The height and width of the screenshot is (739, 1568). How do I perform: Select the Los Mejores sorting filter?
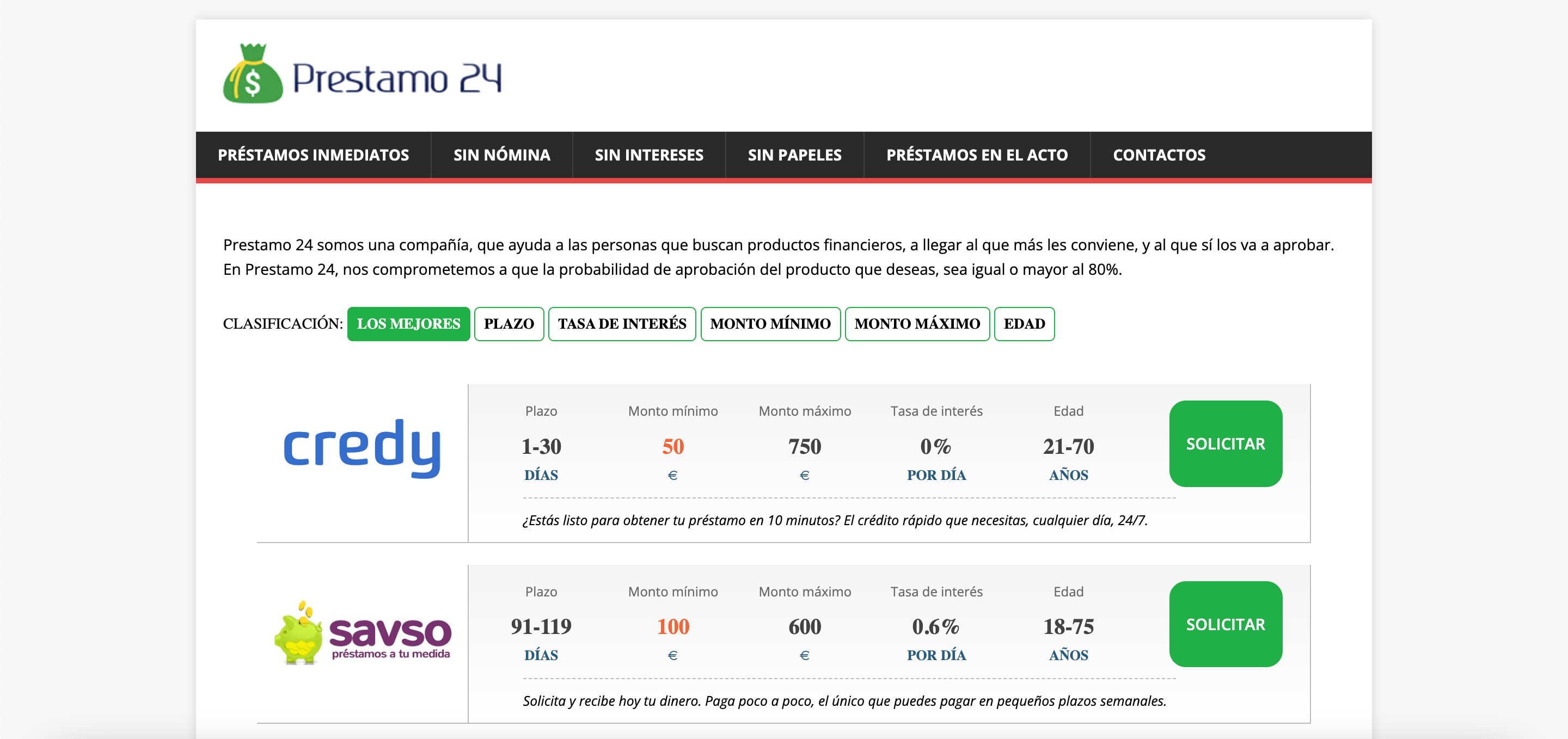[x=408, y=324]
